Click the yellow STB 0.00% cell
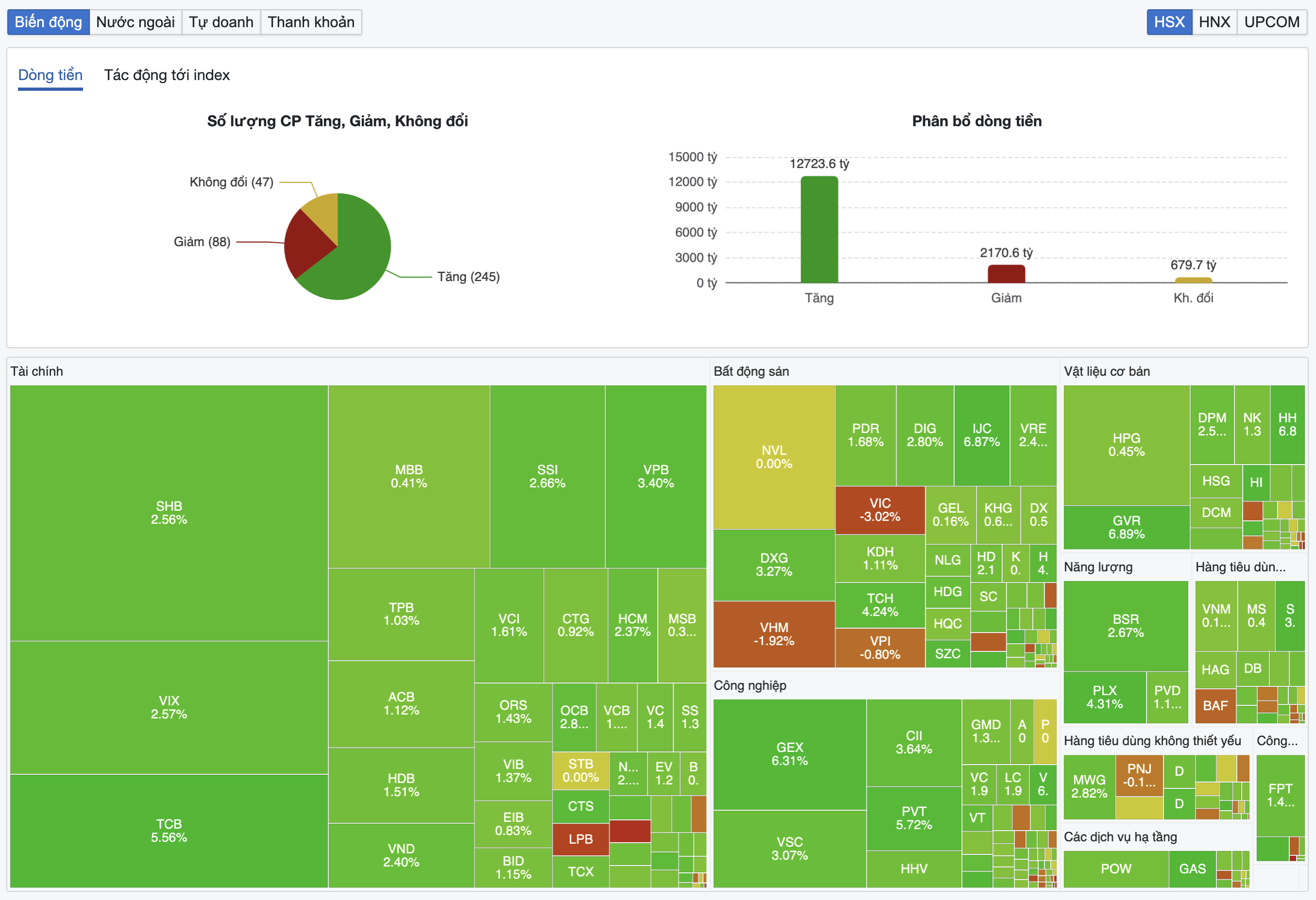1316x900 pixels. point(580,770)
